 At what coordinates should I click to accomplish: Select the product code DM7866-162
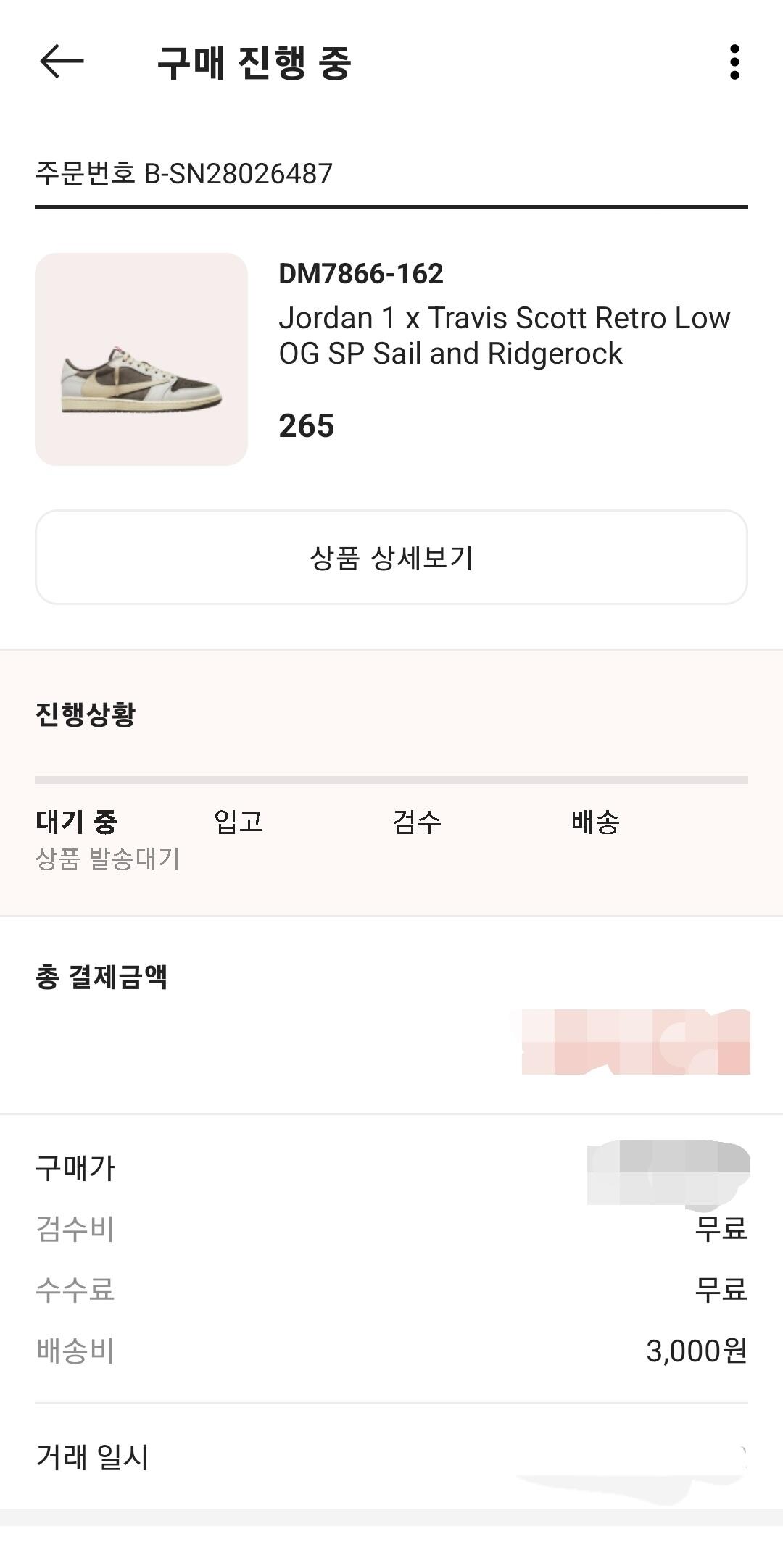click(361, 274)
